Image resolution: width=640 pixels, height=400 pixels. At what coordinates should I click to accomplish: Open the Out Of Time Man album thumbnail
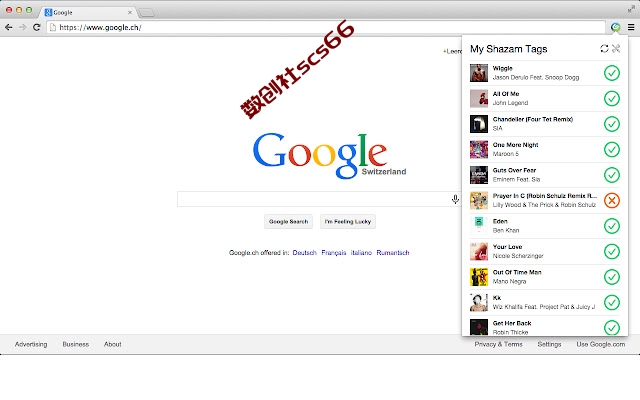point(479,277)
